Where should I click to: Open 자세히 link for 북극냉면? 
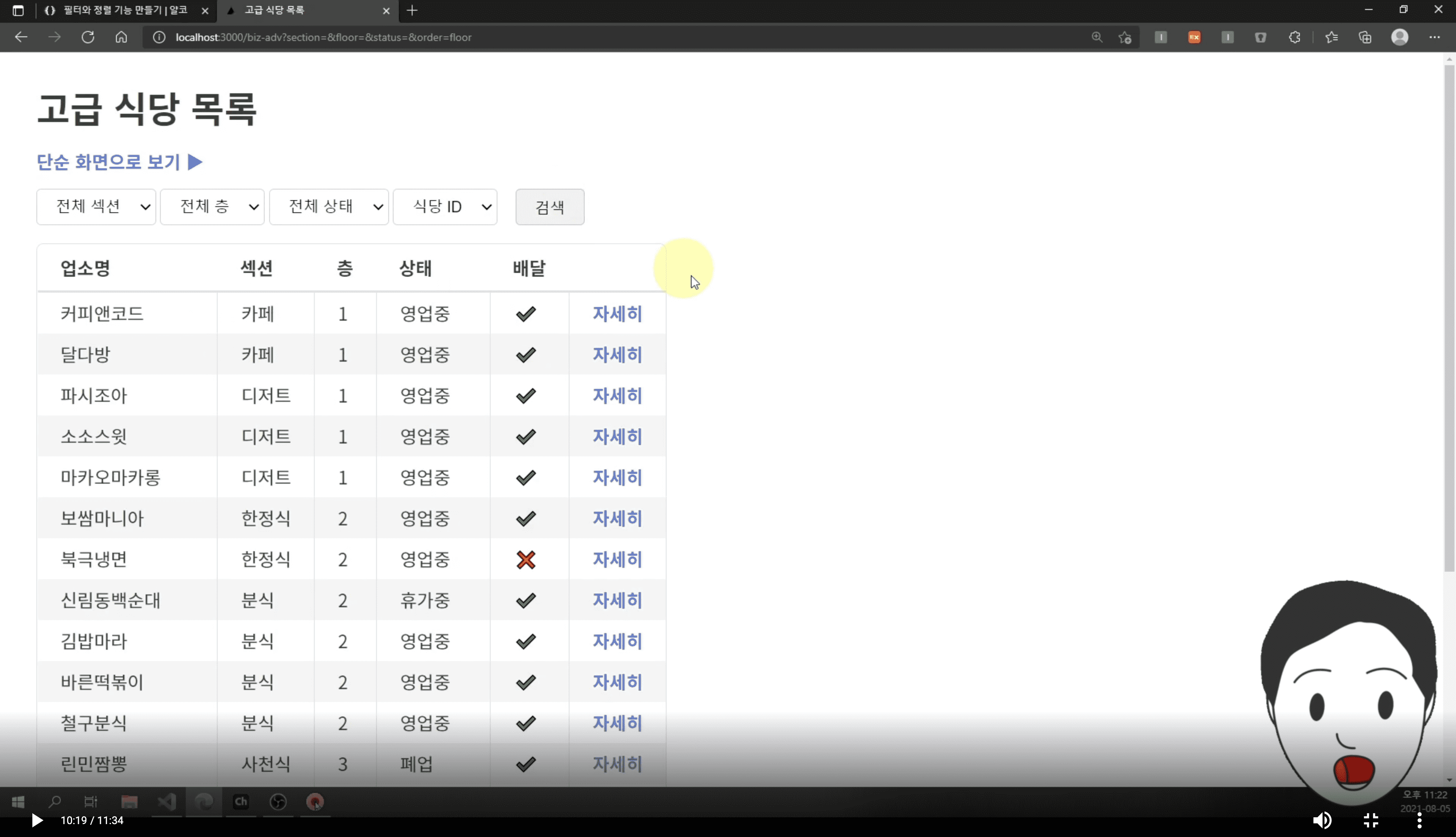click(617, 560)
